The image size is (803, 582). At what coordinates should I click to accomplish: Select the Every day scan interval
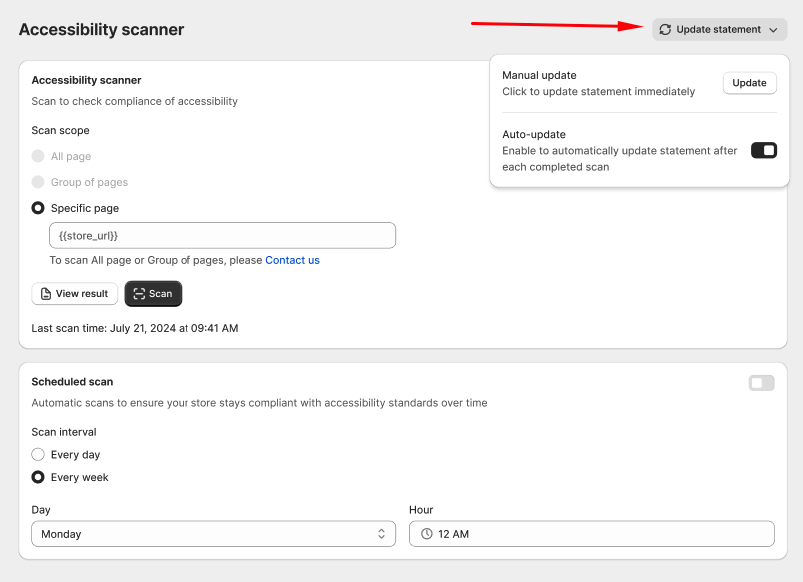(38, 455)
